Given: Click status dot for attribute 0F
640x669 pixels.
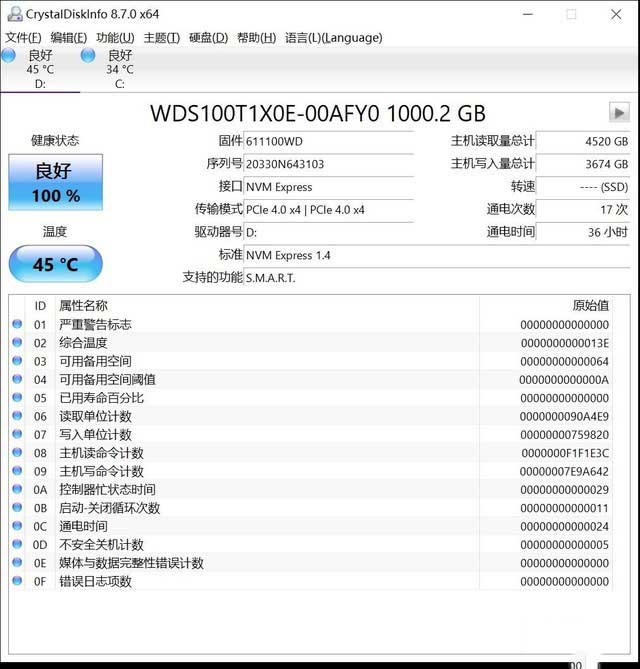Looking at the screenshot, I should (x=17, y=581).
